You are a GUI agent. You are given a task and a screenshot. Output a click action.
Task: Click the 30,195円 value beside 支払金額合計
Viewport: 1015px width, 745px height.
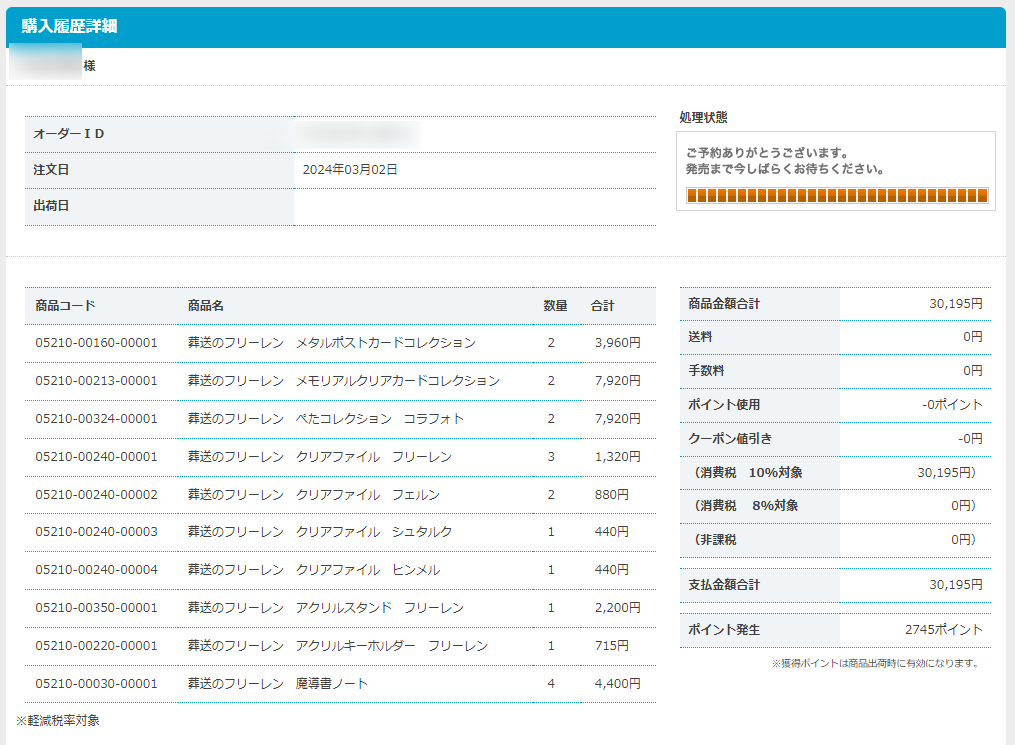[x=956, y=585]
